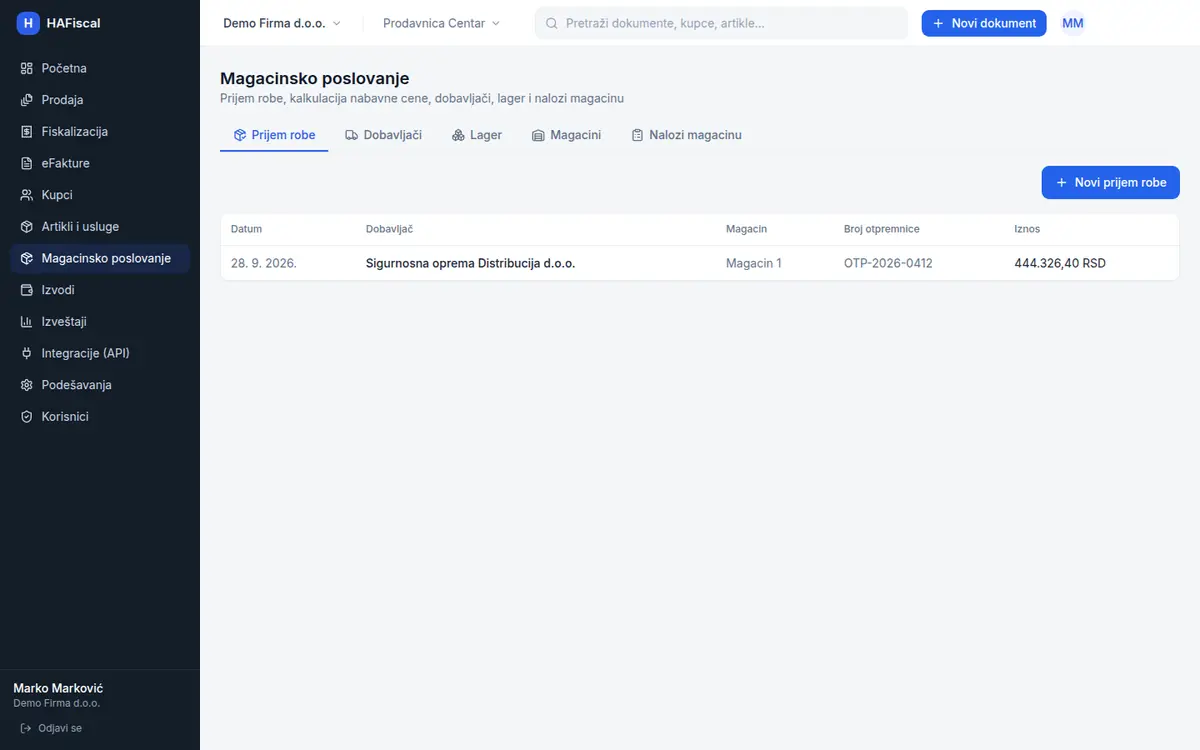Select the Kupci people icon
The height and width of the screenshot is (750, 1200).
27,195
